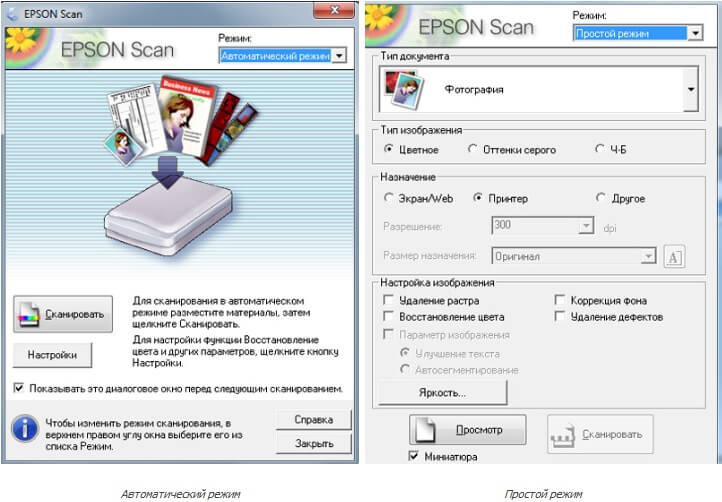This screenshot has height=502, width=722.
Task: Click the blue info icon near bottom hint
Action: (x=25, y=429)
